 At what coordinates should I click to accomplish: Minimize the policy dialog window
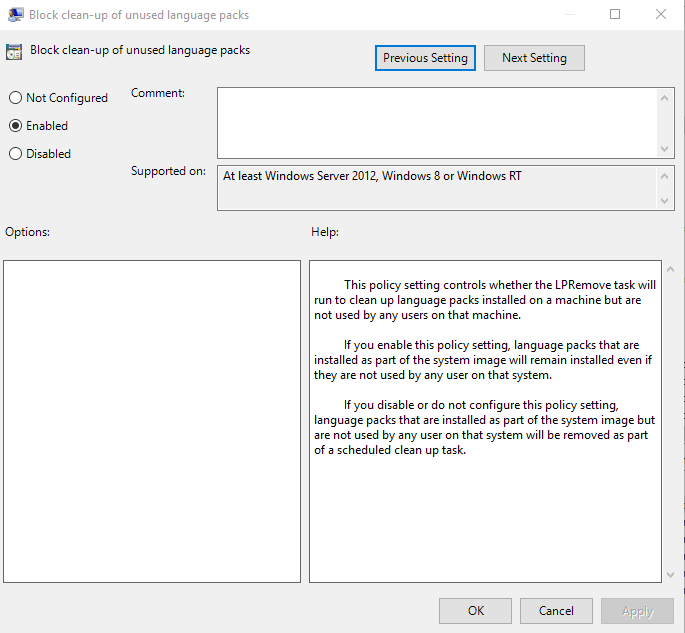click(x=570, y=14)
